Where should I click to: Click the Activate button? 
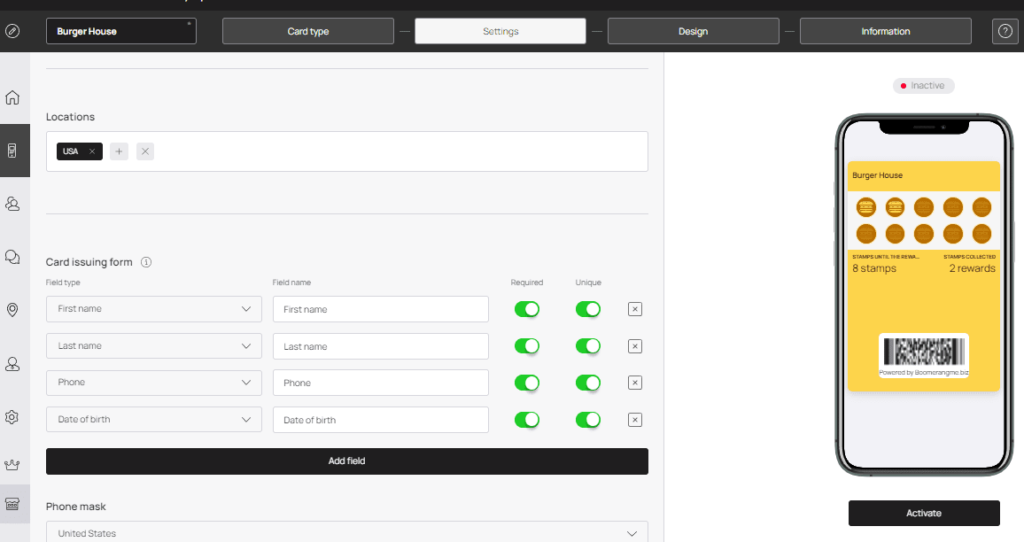click(x=923, y=513)
